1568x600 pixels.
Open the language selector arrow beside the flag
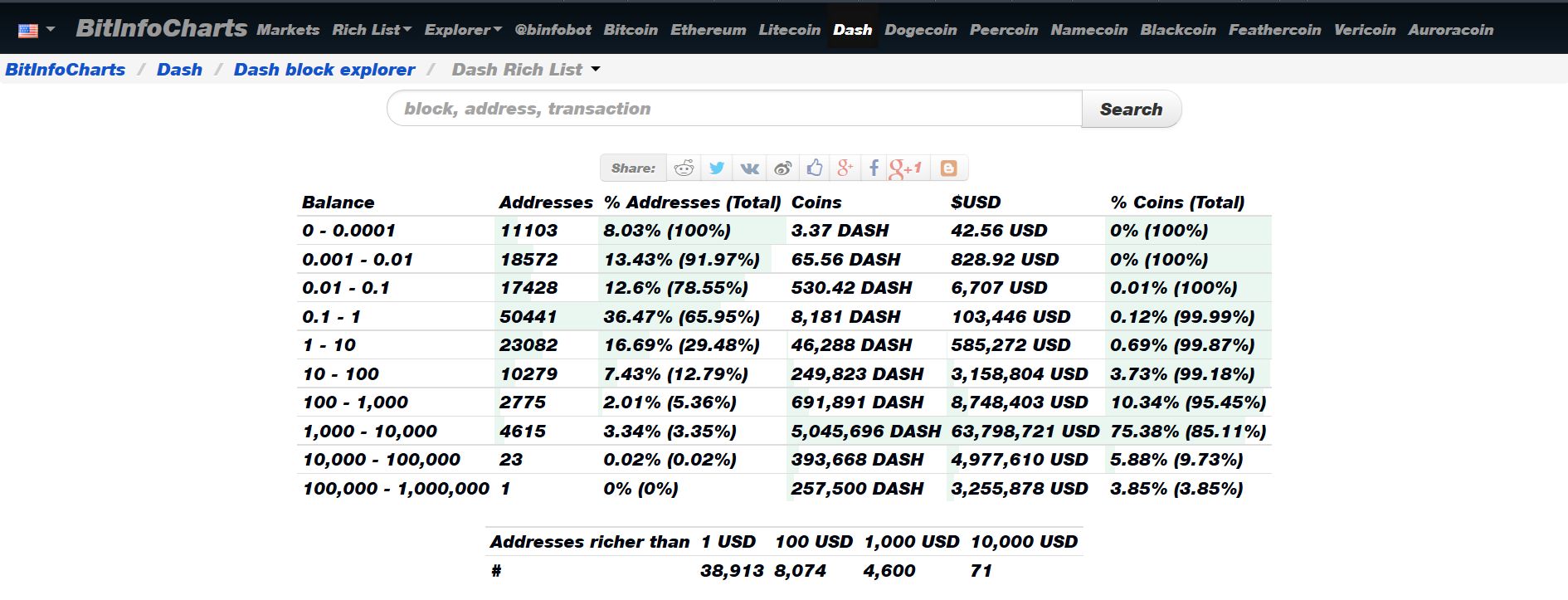(51, 29)
